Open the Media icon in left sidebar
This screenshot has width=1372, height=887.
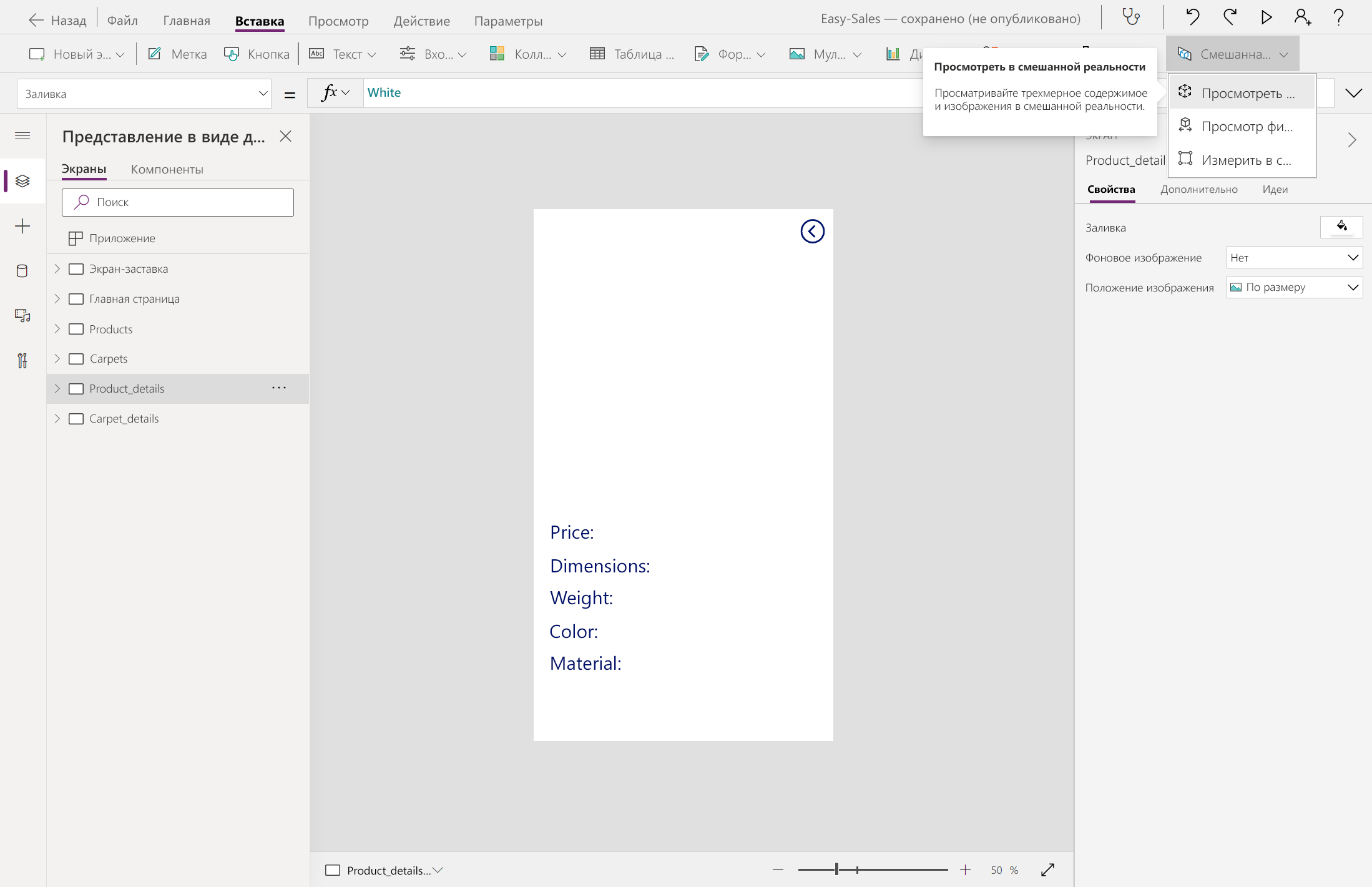coord(22,316)
